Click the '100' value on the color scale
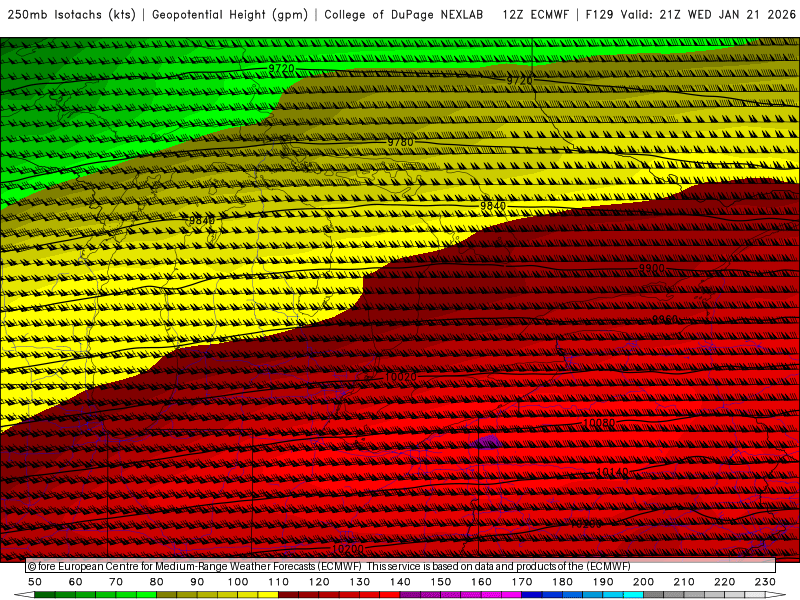 pyautogui.click(x=238, y=582)
